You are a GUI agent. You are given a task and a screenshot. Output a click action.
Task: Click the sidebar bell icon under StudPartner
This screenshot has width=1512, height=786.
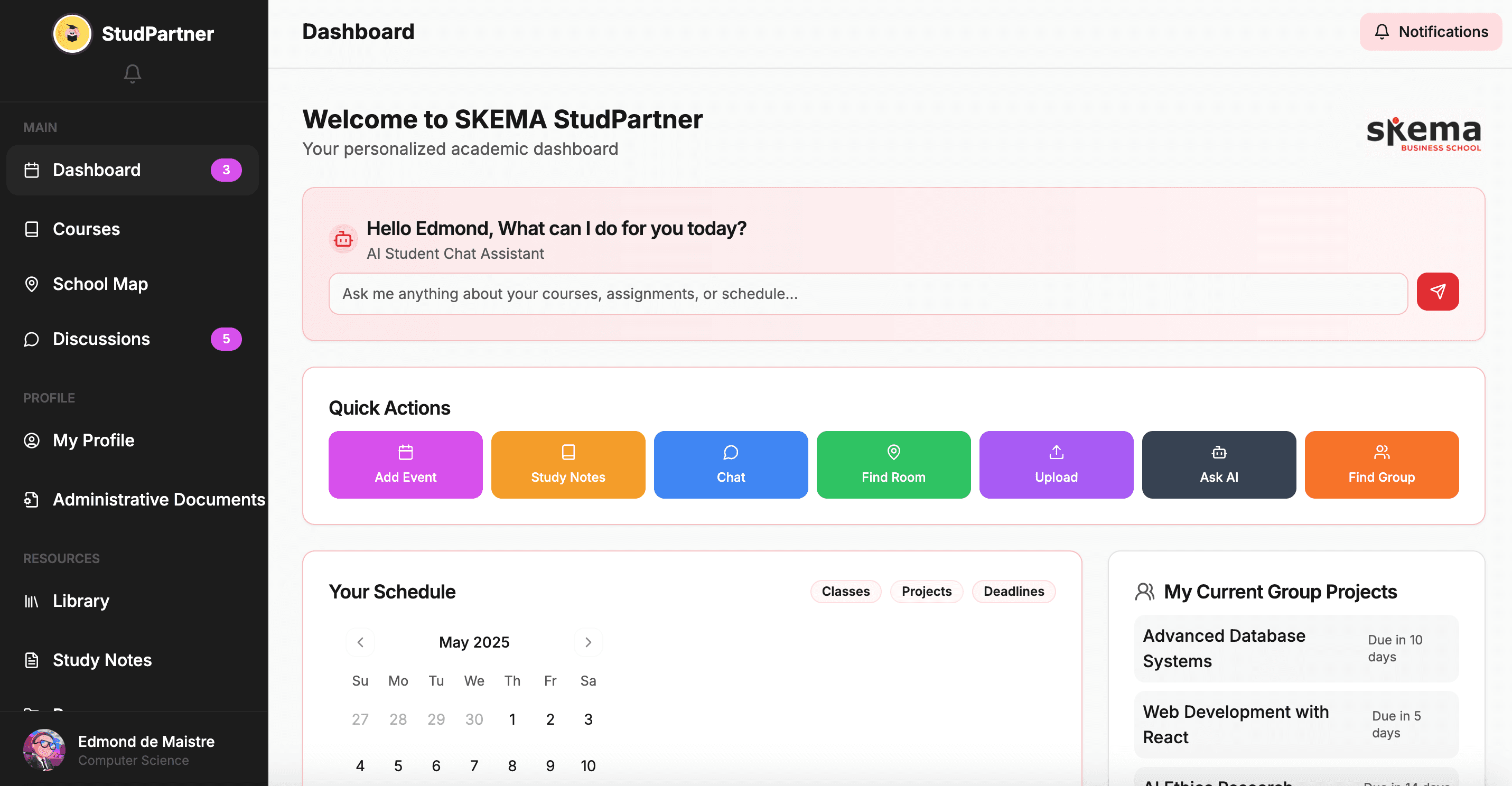132,73
